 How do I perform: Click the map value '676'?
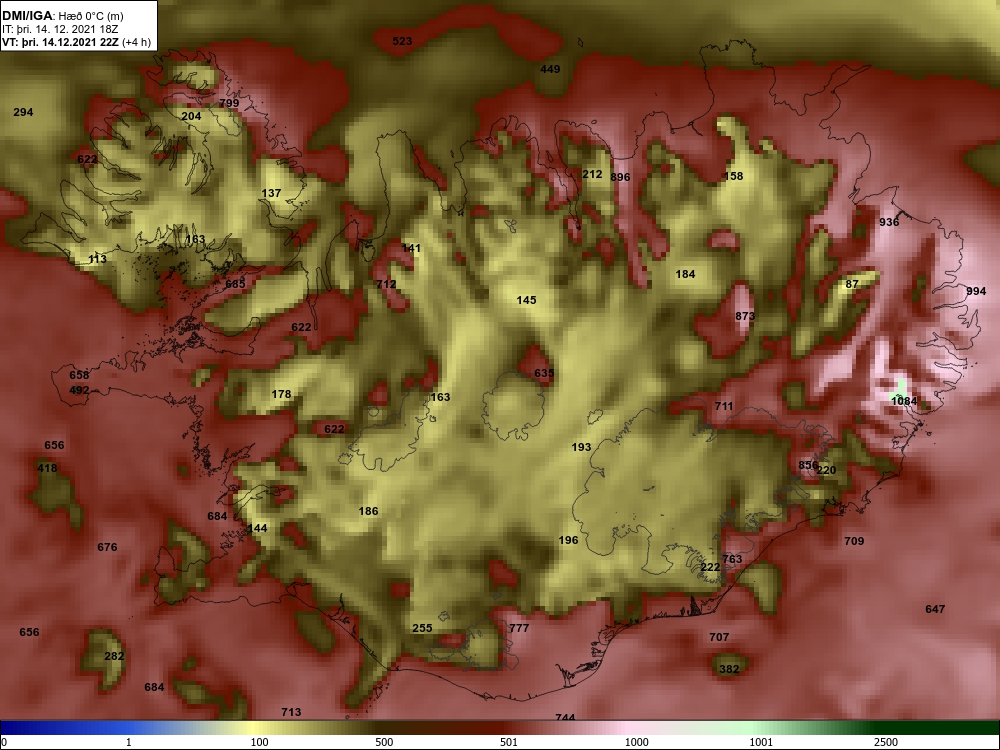click(107, 547)
